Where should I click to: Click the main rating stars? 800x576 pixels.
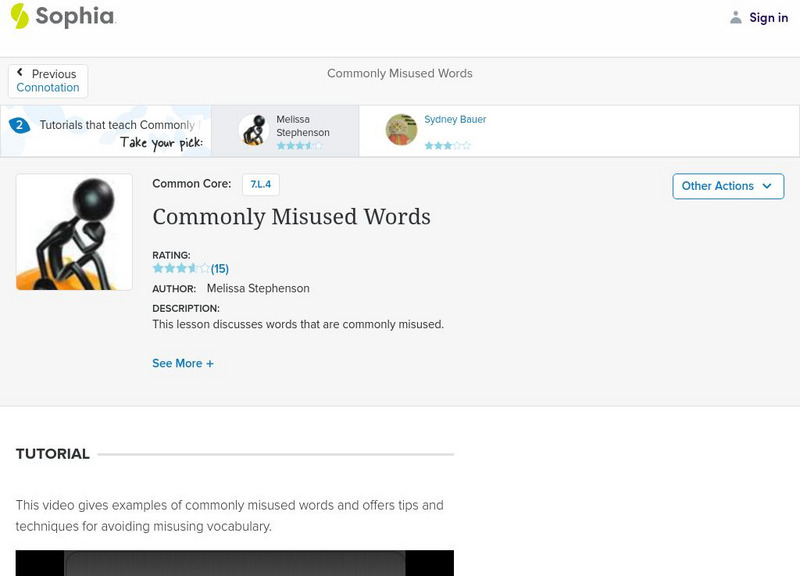[181, 268]
